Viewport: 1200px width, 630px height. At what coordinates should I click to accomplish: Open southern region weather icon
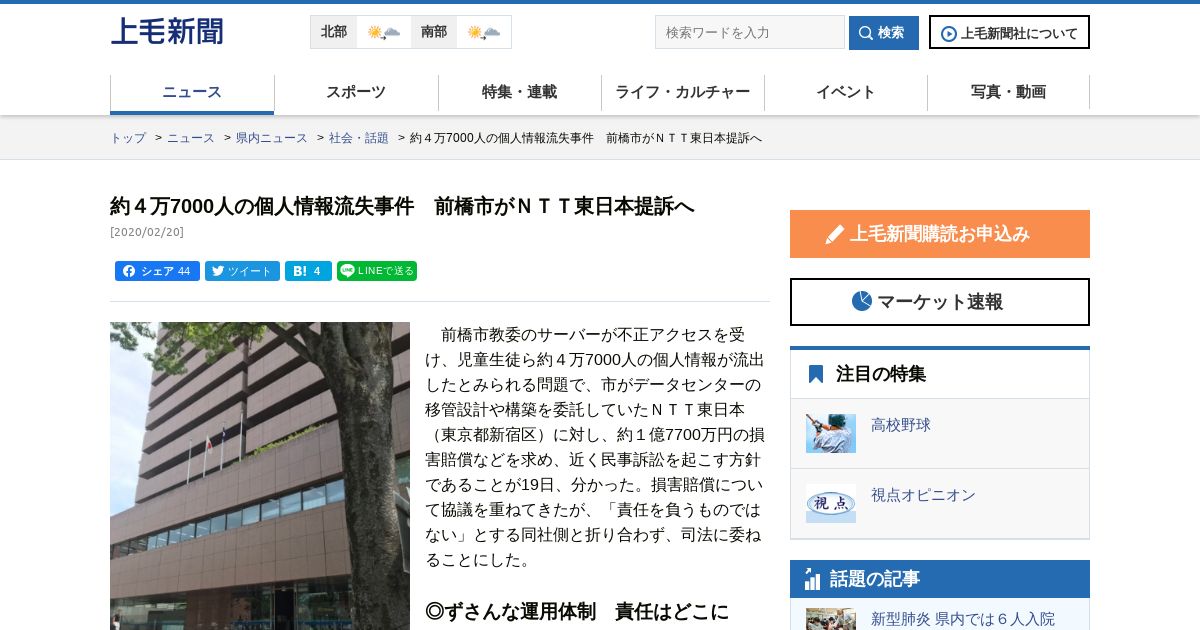[x=484, y=32]
